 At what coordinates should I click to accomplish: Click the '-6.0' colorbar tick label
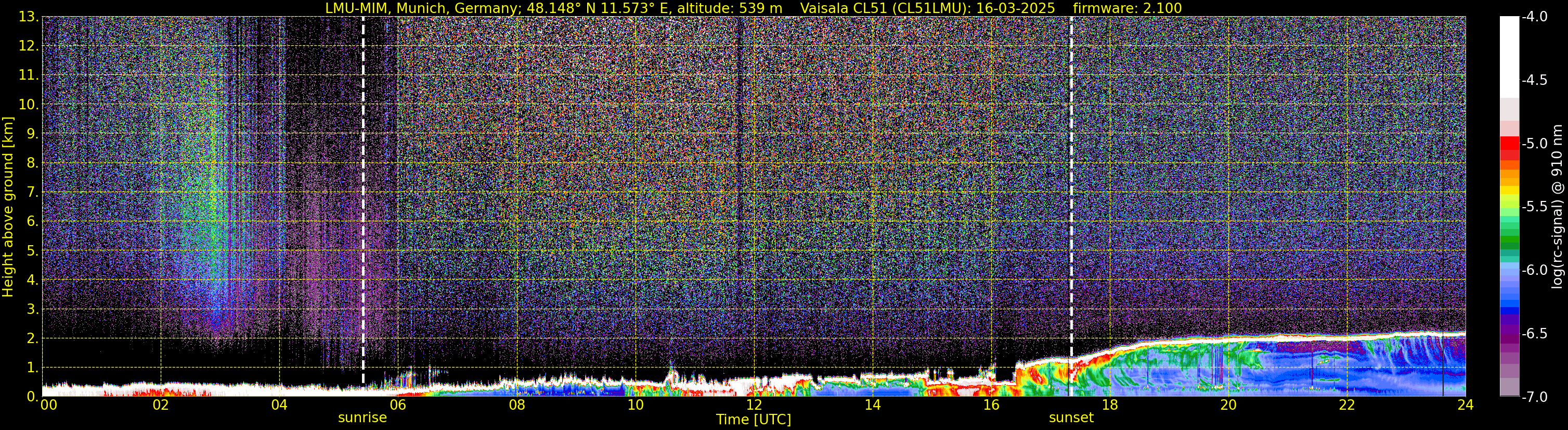(x=1534, y=270)
